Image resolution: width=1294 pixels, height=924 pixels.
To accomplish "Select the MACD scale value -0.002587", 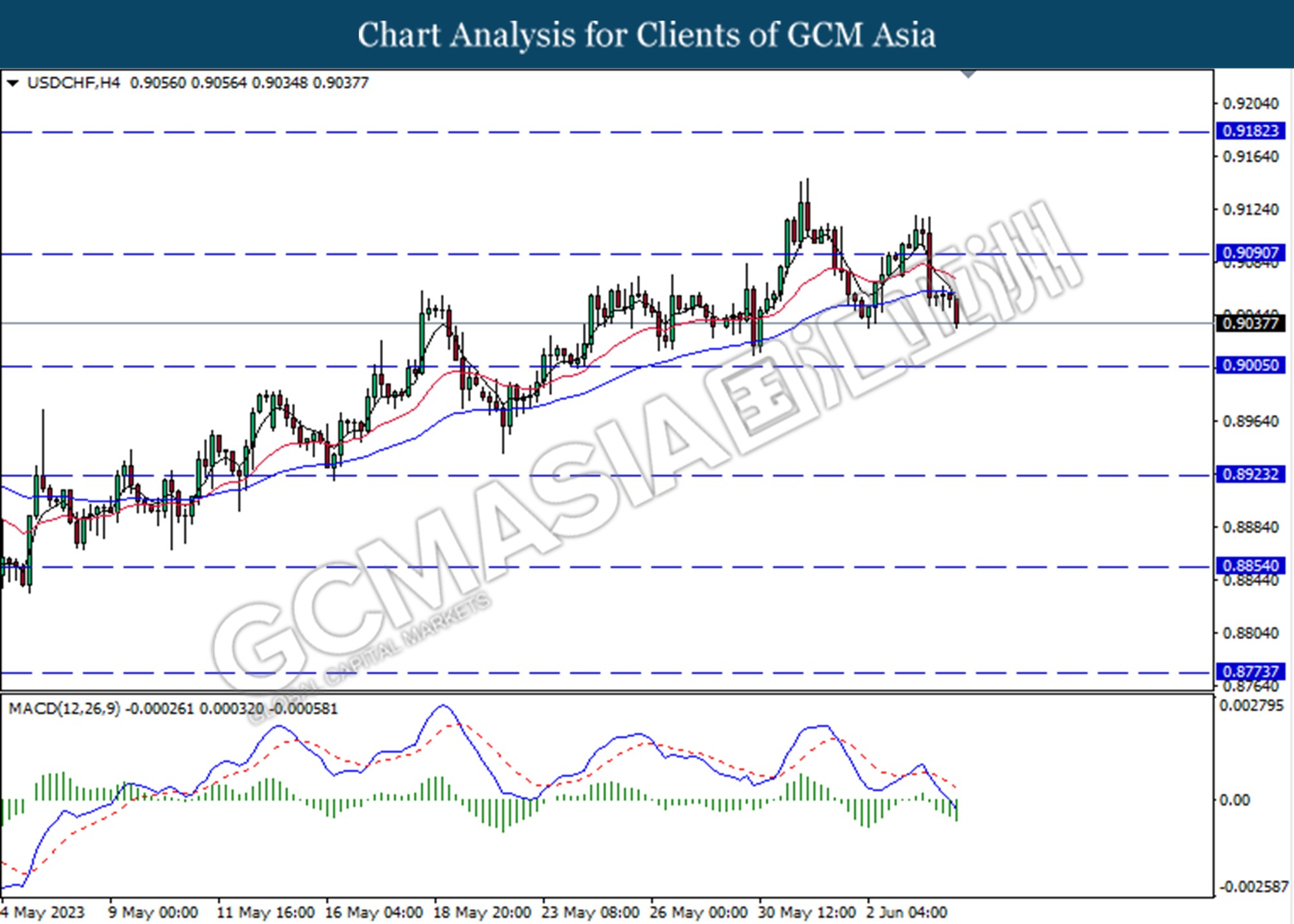I will (1253, 886).
